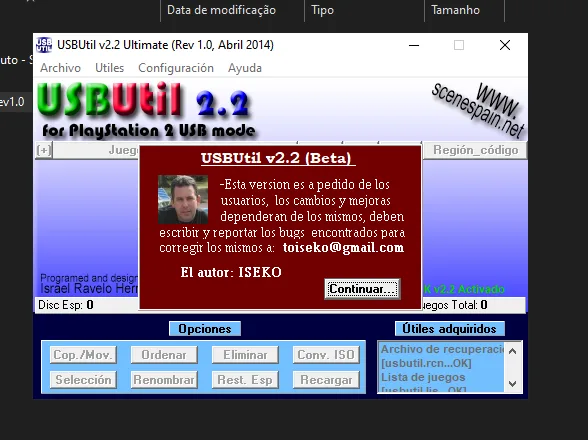The image size is (588, 440).
Task: Click the Tamanho column header in Explorer window
Action: pos(455,10)
